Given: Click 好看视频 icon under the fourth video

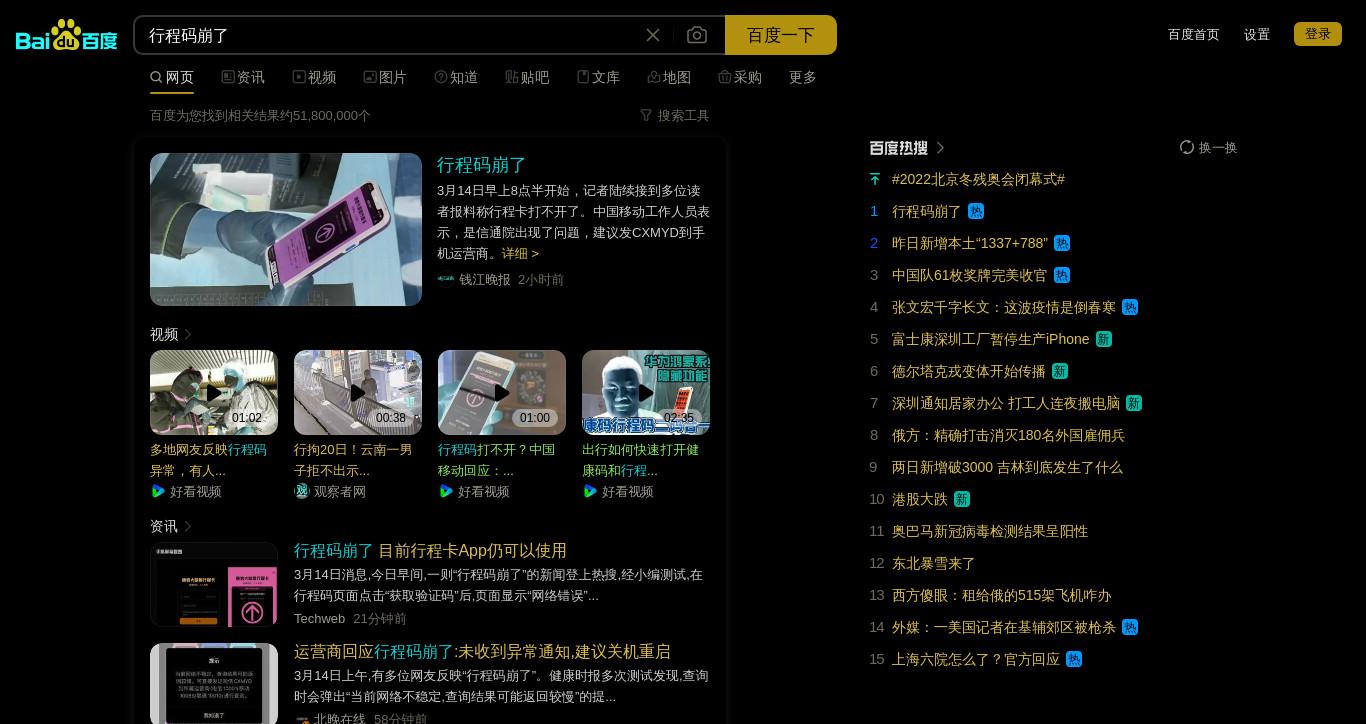Looking at the screenshot, I should tap(590, 491).
